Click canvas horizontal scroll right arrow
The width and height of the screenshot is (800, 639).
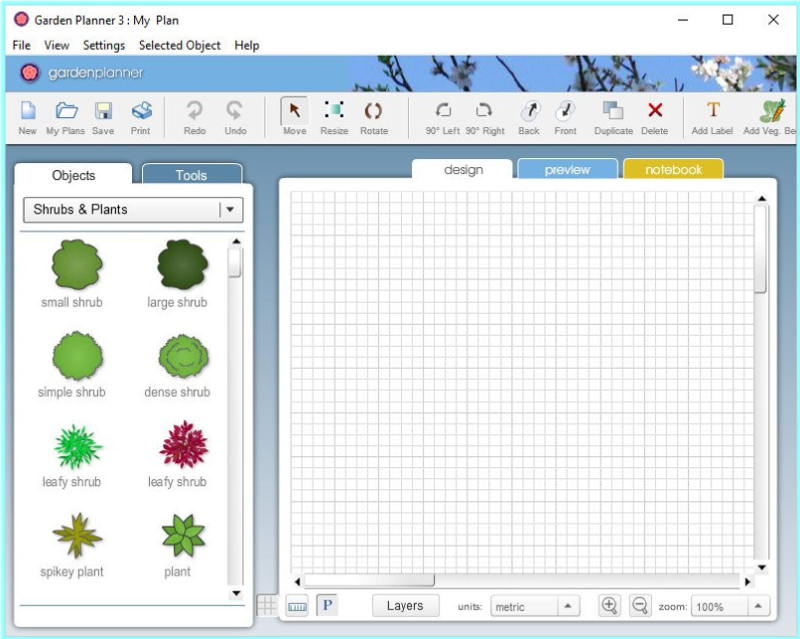[747, 581]
